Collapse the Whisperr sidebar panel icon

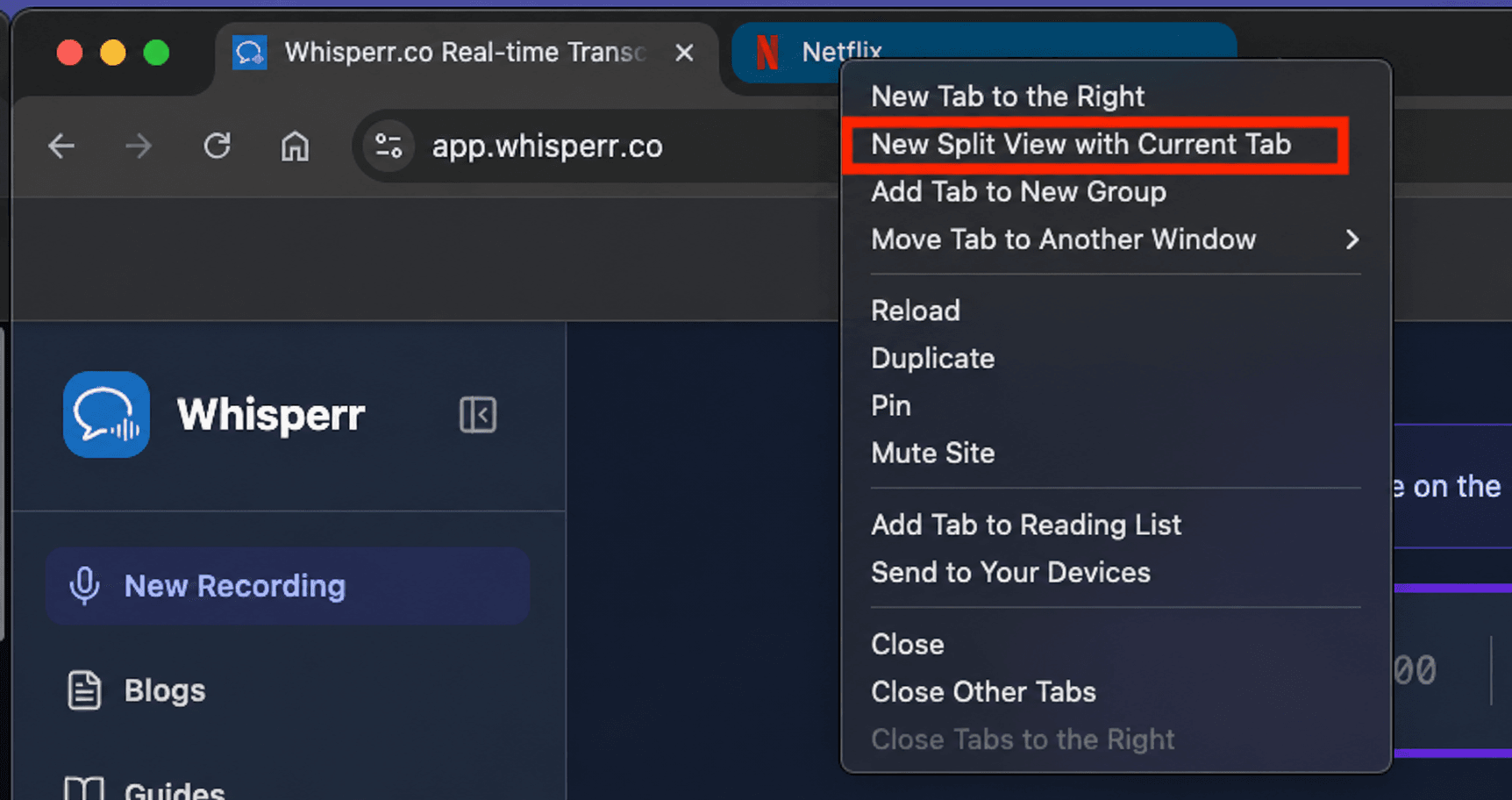pyautogui.click(x=478, y=414)
